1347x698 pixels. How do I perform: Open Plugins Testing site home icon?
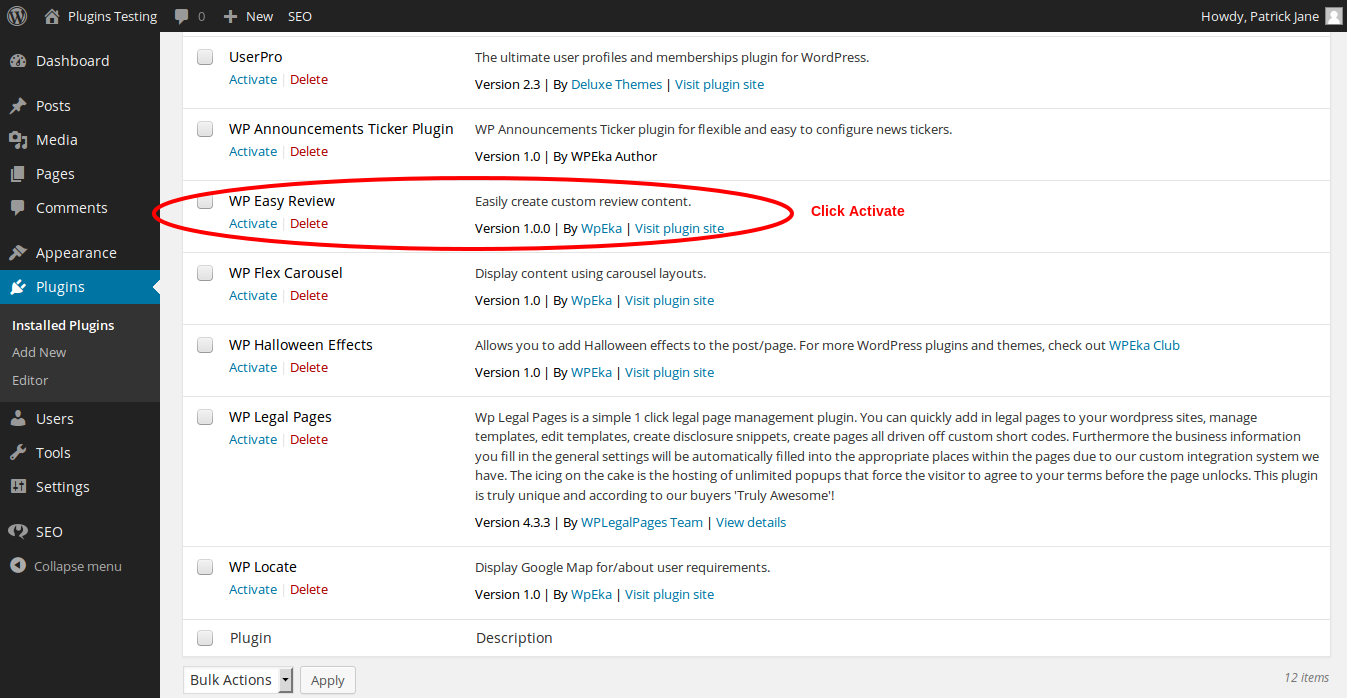[x=51, y=16]
